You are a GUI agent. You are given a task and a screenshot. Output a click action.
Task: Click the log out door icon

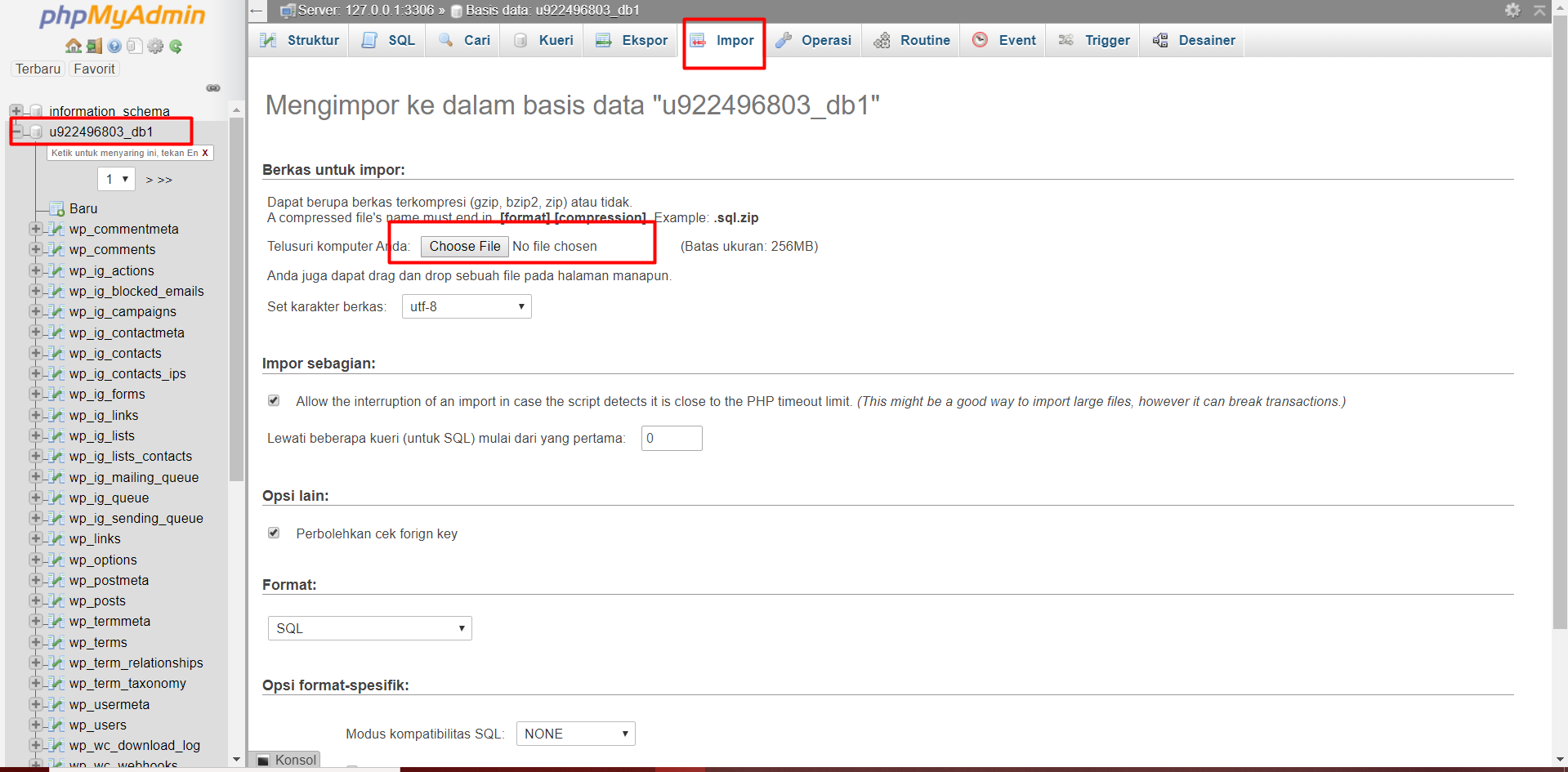tap(94, 46)
